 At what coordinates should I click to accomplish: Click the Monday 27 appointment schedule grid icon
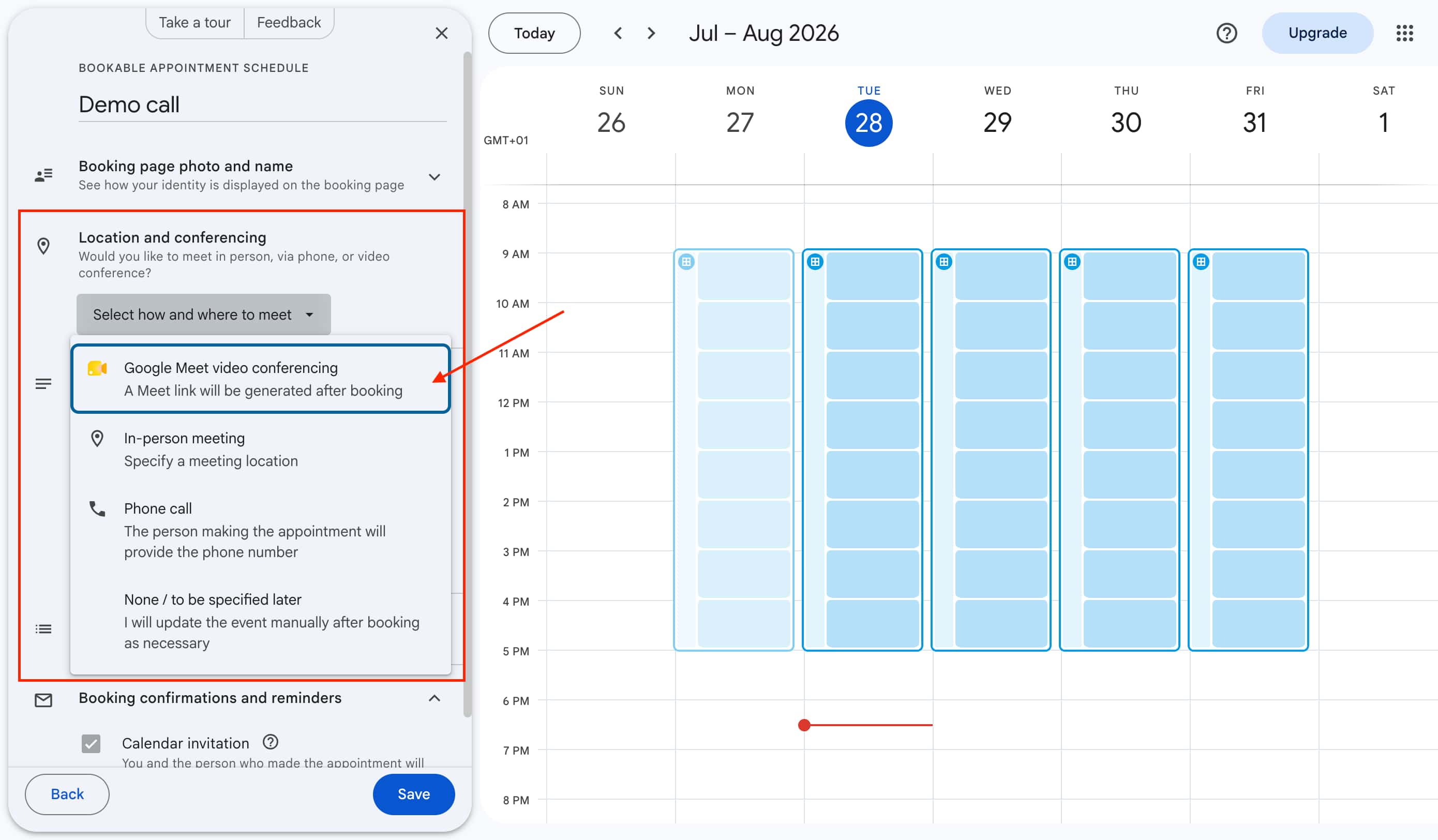(x=686, y=262)
